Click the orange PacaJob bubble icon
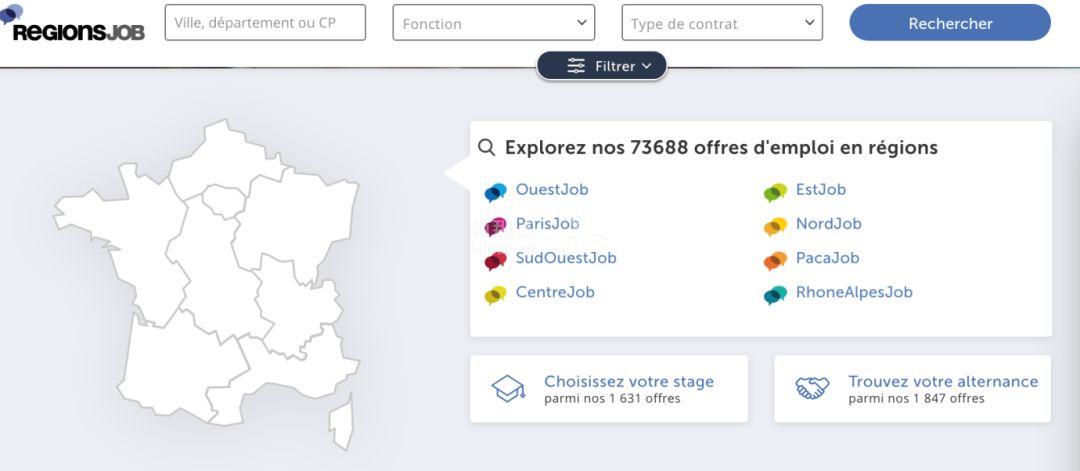The width and height of the screenshot is (1080, 471). (776, 261)
